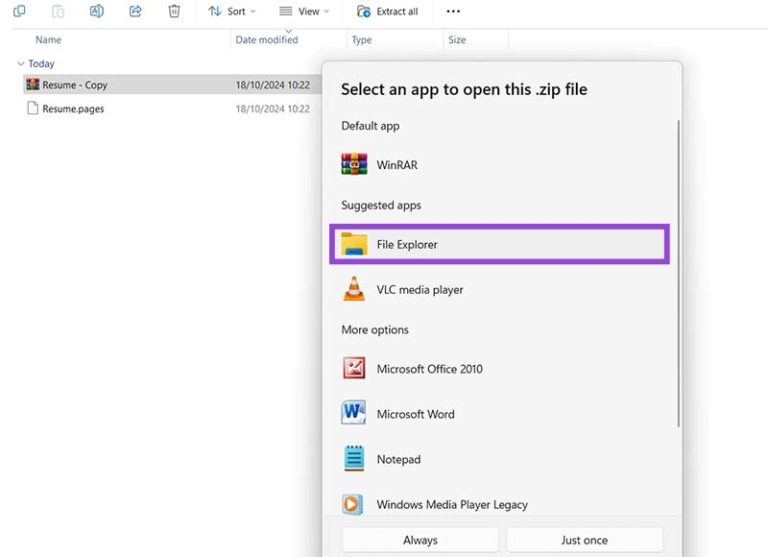Open the See more ellipsis menu
This screenshot has height=557, width=768.
[x=453, y=11]
